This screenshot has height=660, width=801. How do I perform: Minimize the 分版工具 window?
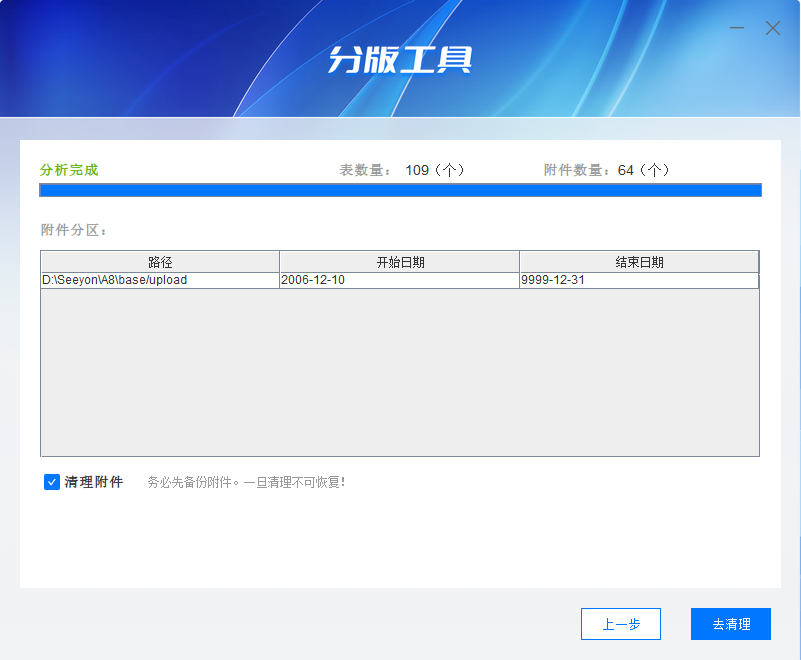click(x=737, y=28)
